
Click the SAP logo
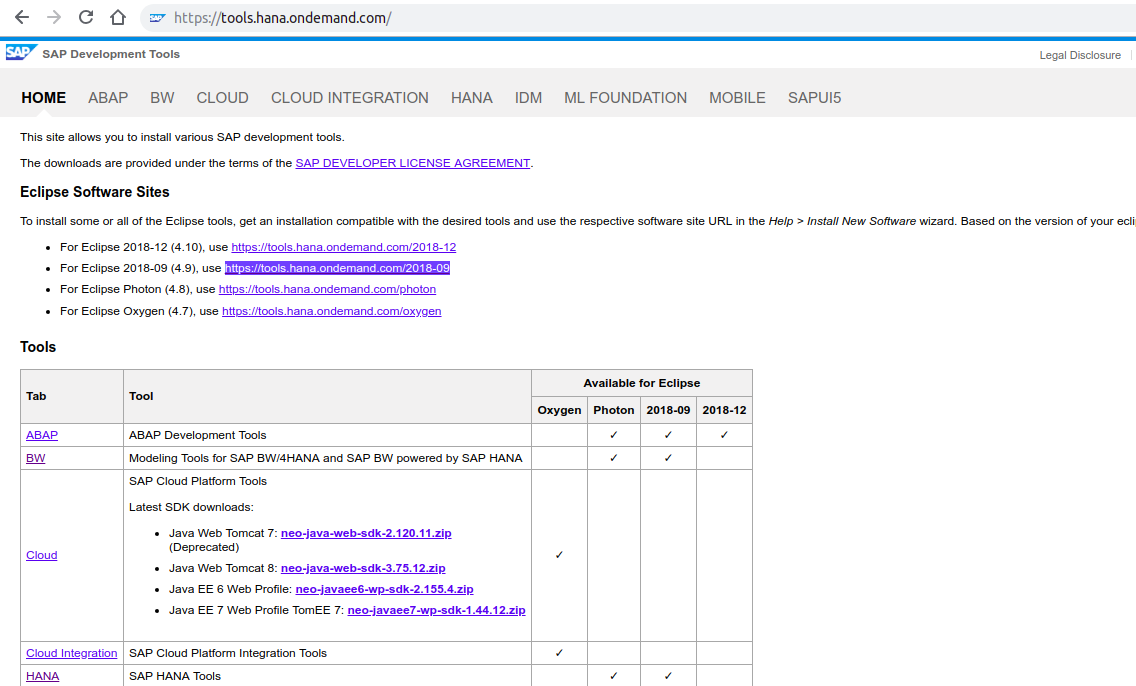point(20,53)
